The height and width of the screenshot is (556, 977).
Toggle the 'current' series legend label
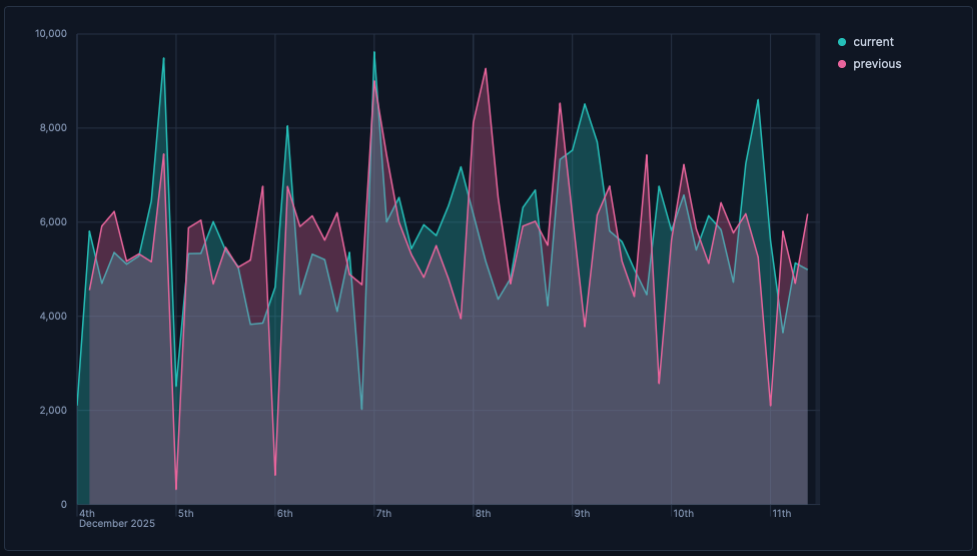(873, 42)
